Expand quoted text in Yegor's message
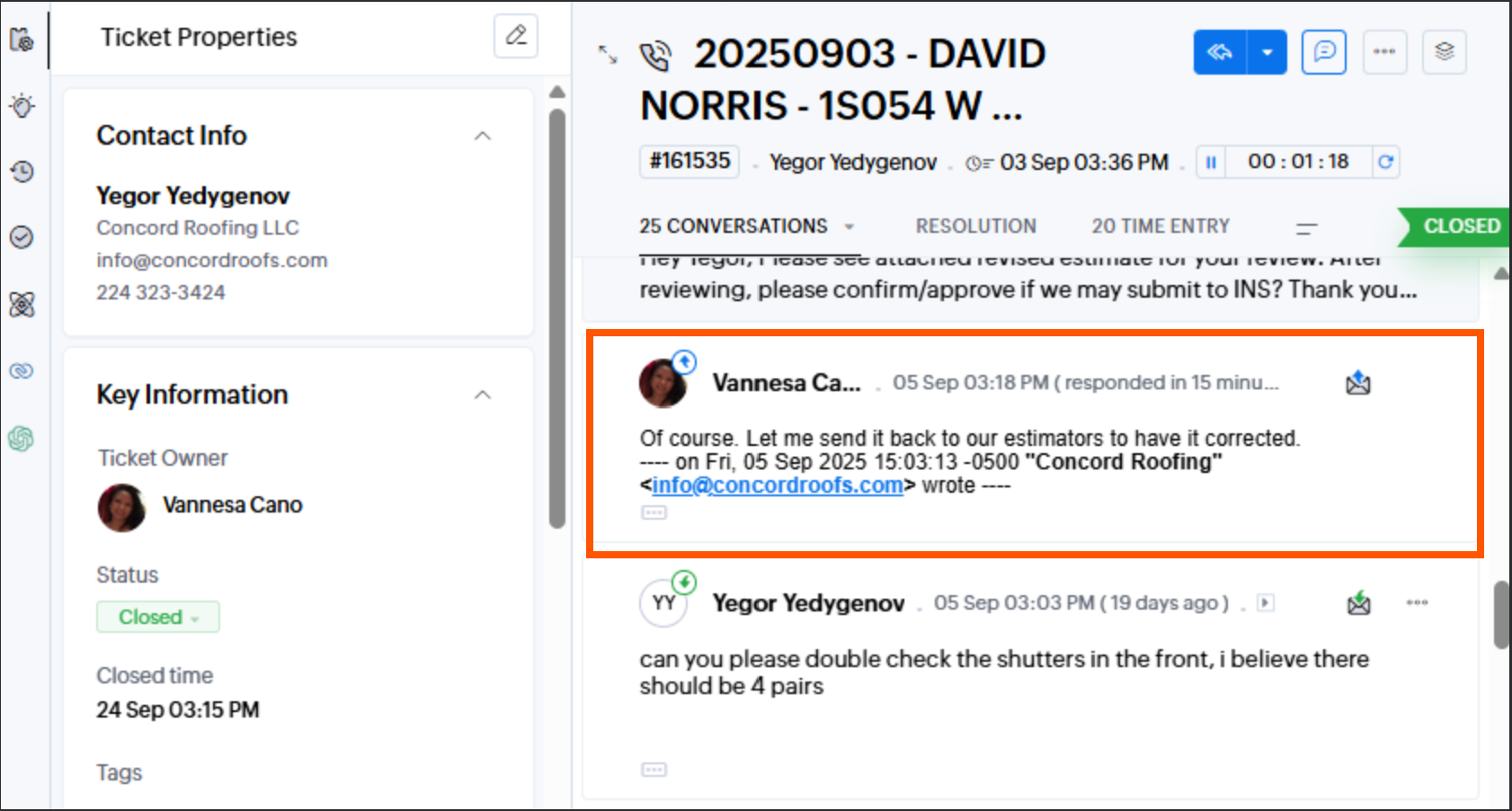This screenshot has width=1512, height=811. (654, 771)
